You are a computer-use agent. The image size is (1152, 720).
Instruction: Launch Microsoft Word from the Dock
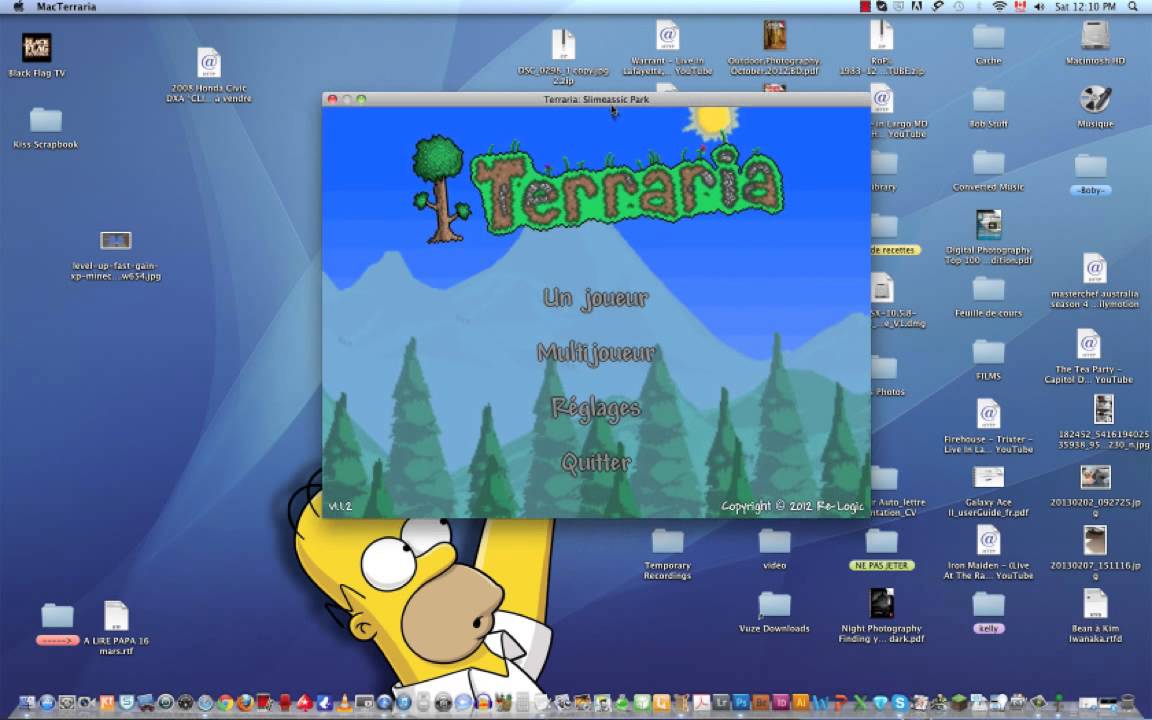(820, 703)
